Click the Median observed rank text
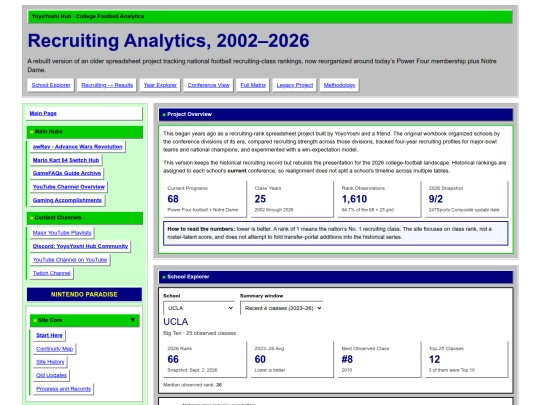 (x=193, y=385)
